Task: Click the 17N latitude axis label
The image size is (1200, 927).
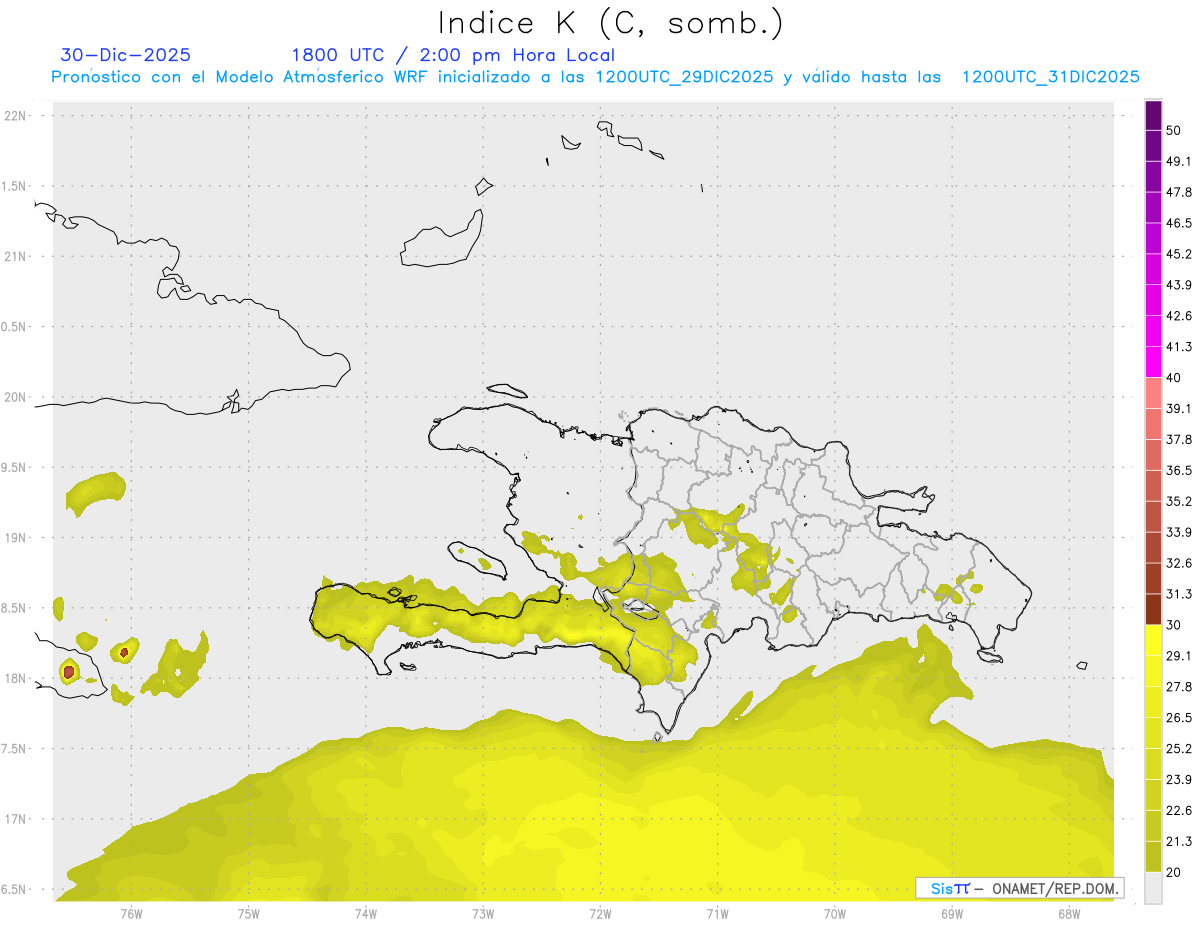Action: [x=15, y=820]
